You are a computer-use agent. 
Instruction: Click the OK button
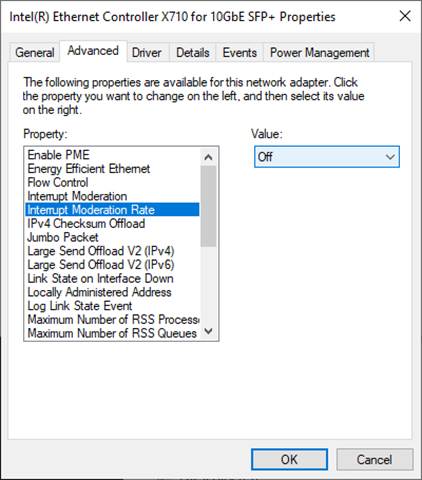coord(289,460)
